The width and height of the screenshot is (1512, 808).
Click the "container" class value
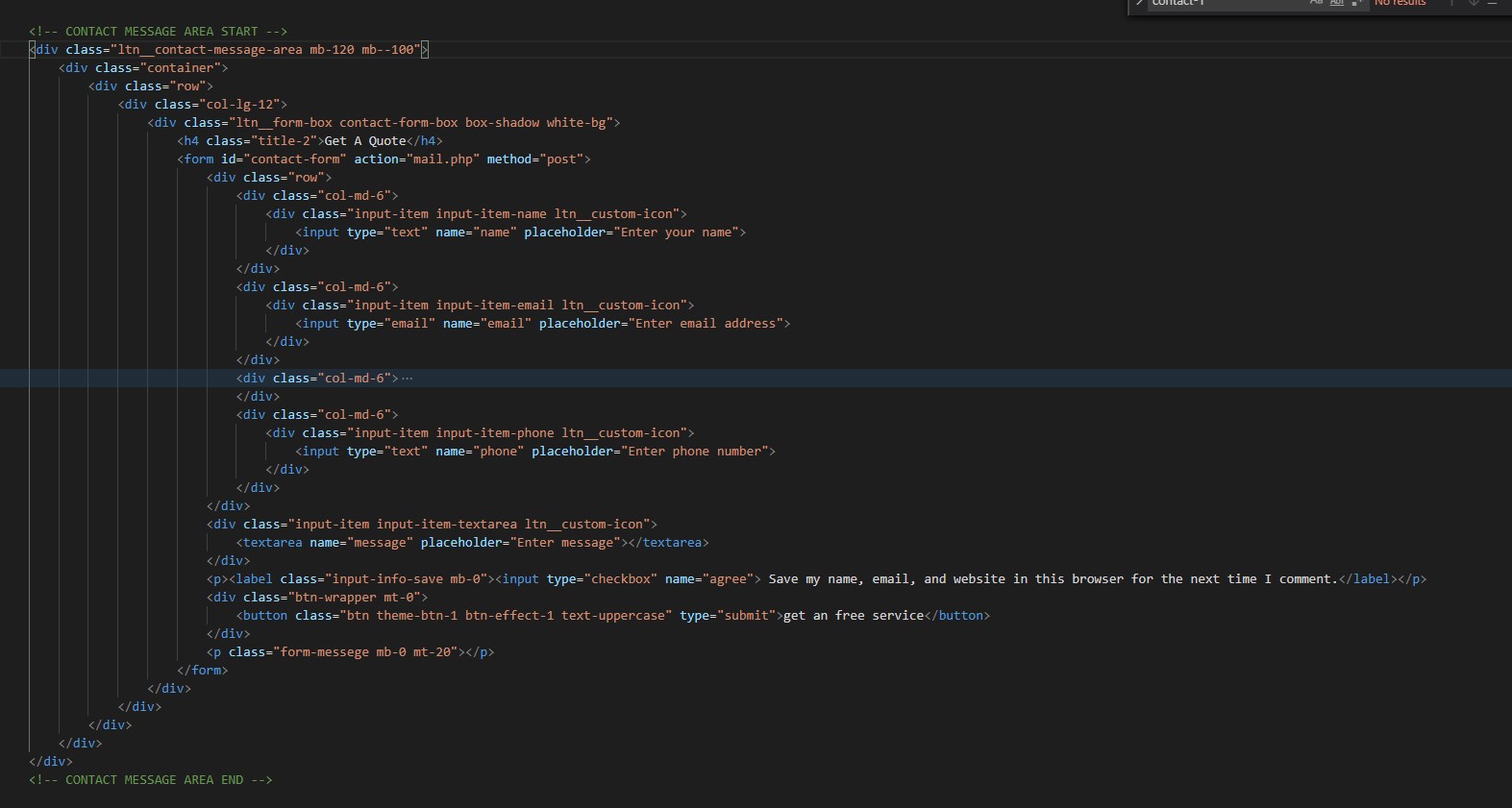point(181,68)
